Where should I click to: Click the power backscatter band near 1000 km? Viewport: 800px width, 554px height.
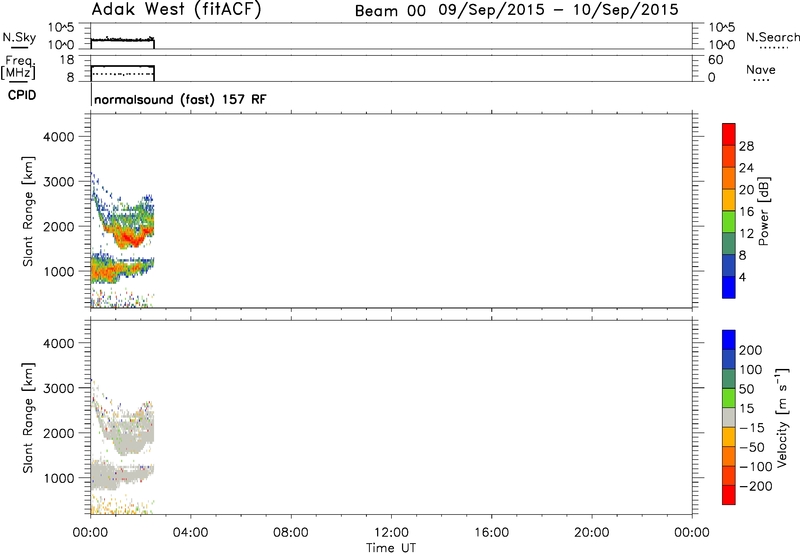(x=121, y=269)
